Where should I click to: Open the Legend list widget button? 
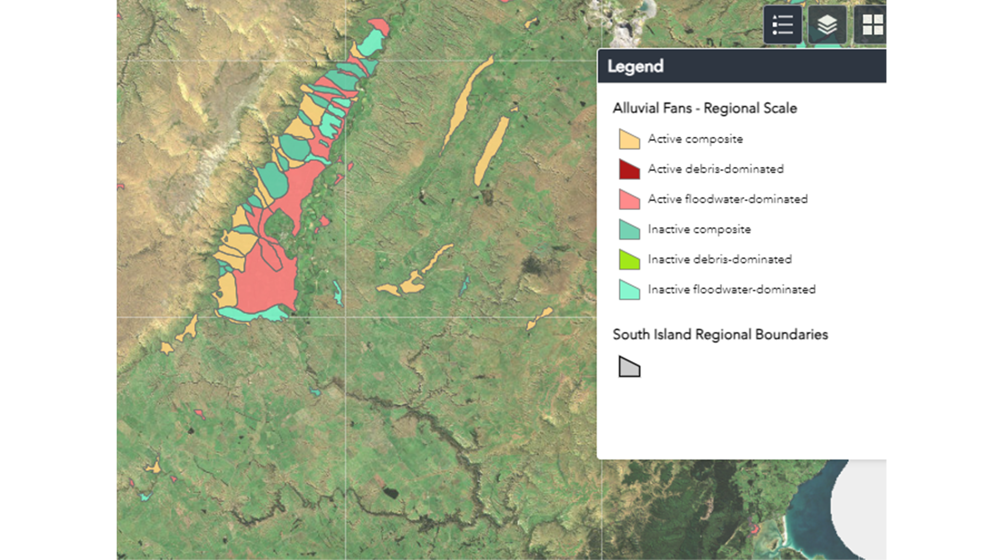tap(783, 25)
